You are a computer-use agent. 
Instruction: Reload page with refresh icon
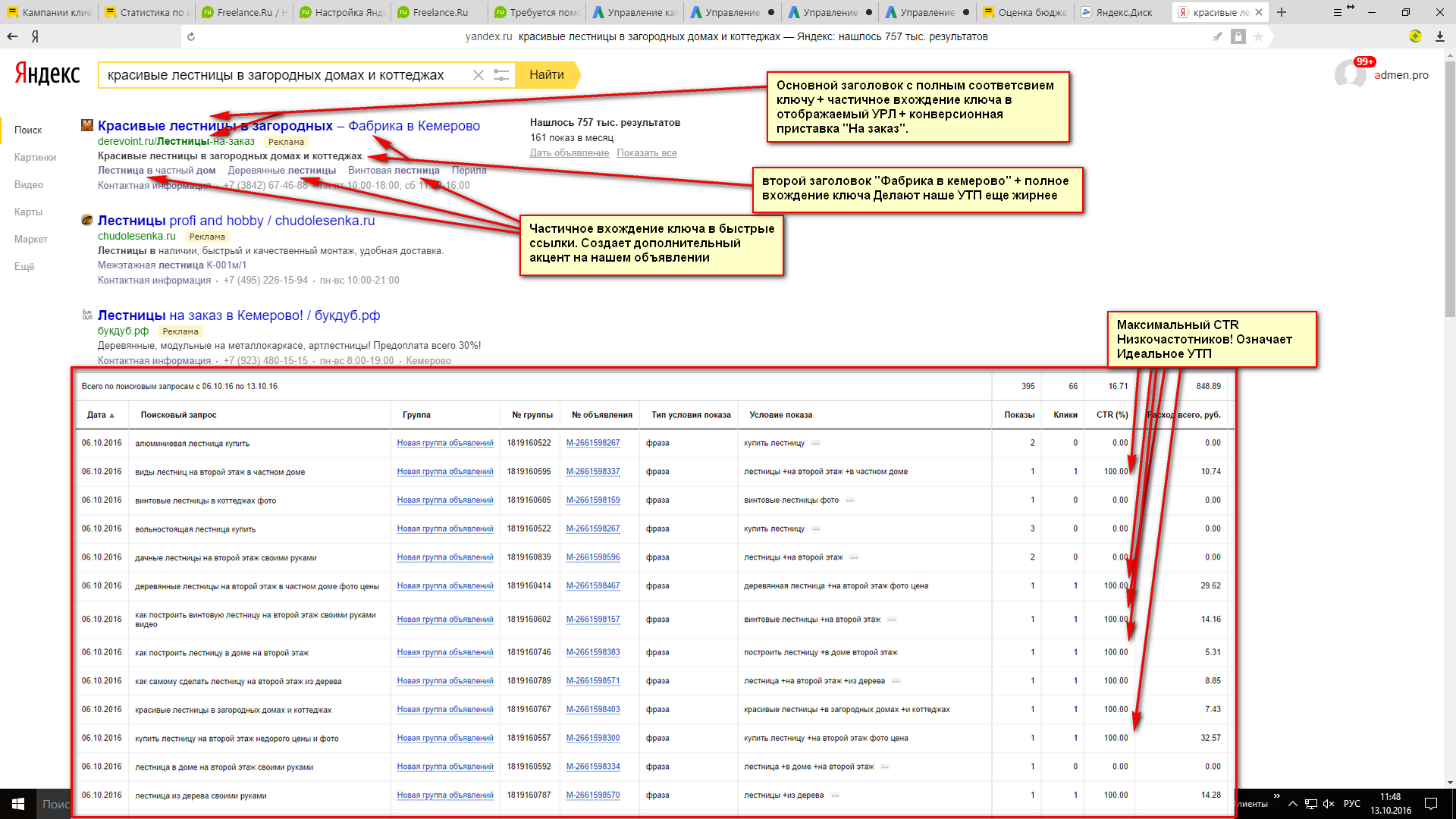click(191, 36)
